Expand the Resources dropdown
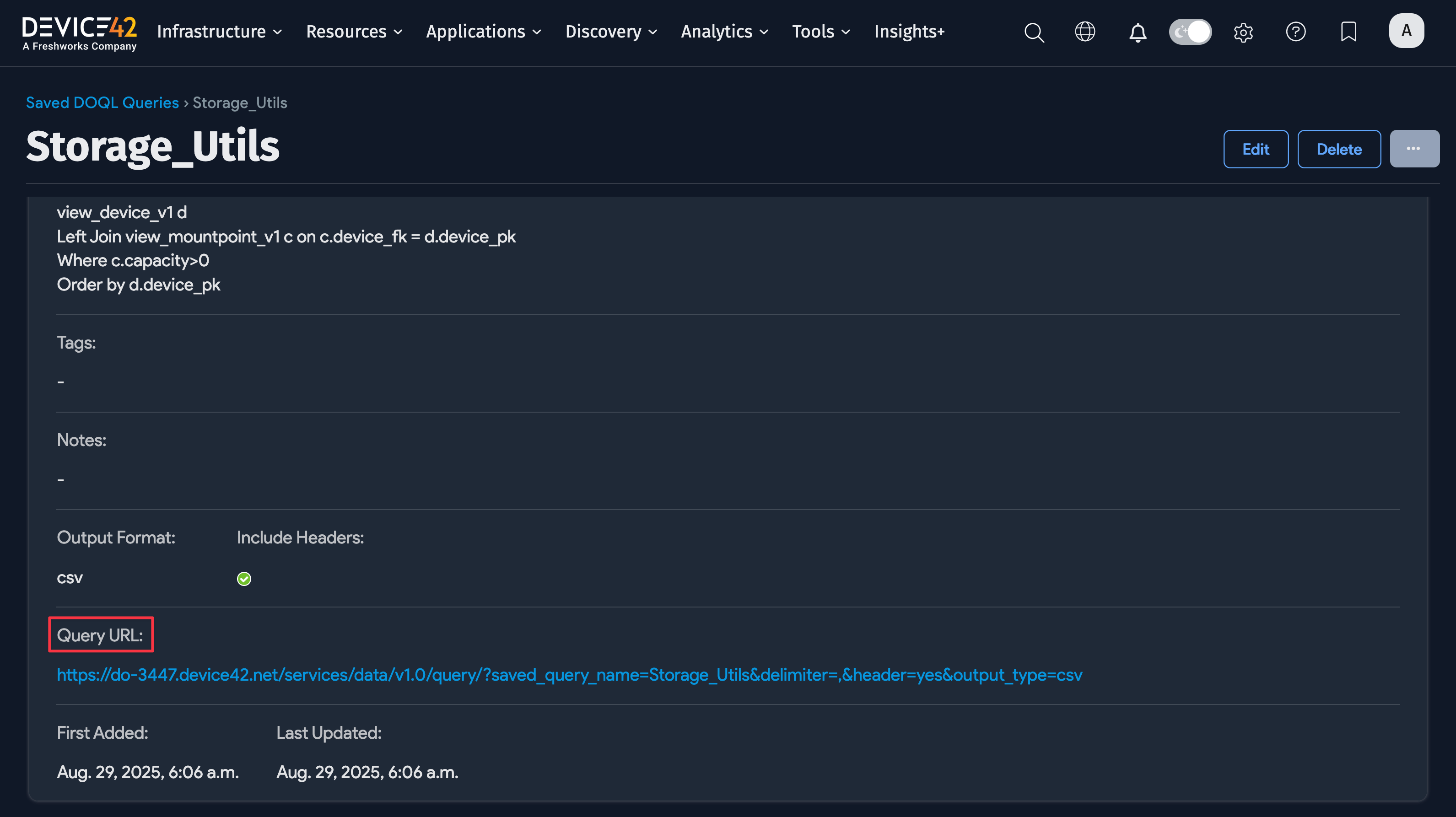This screenshot has height=817, width=1456. coord(353,32)
